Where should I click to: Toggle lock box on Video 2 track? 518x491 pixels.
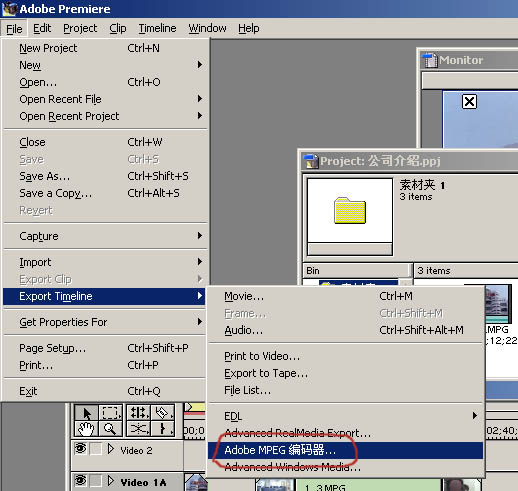pyautogui.click(x=96, y=449)
